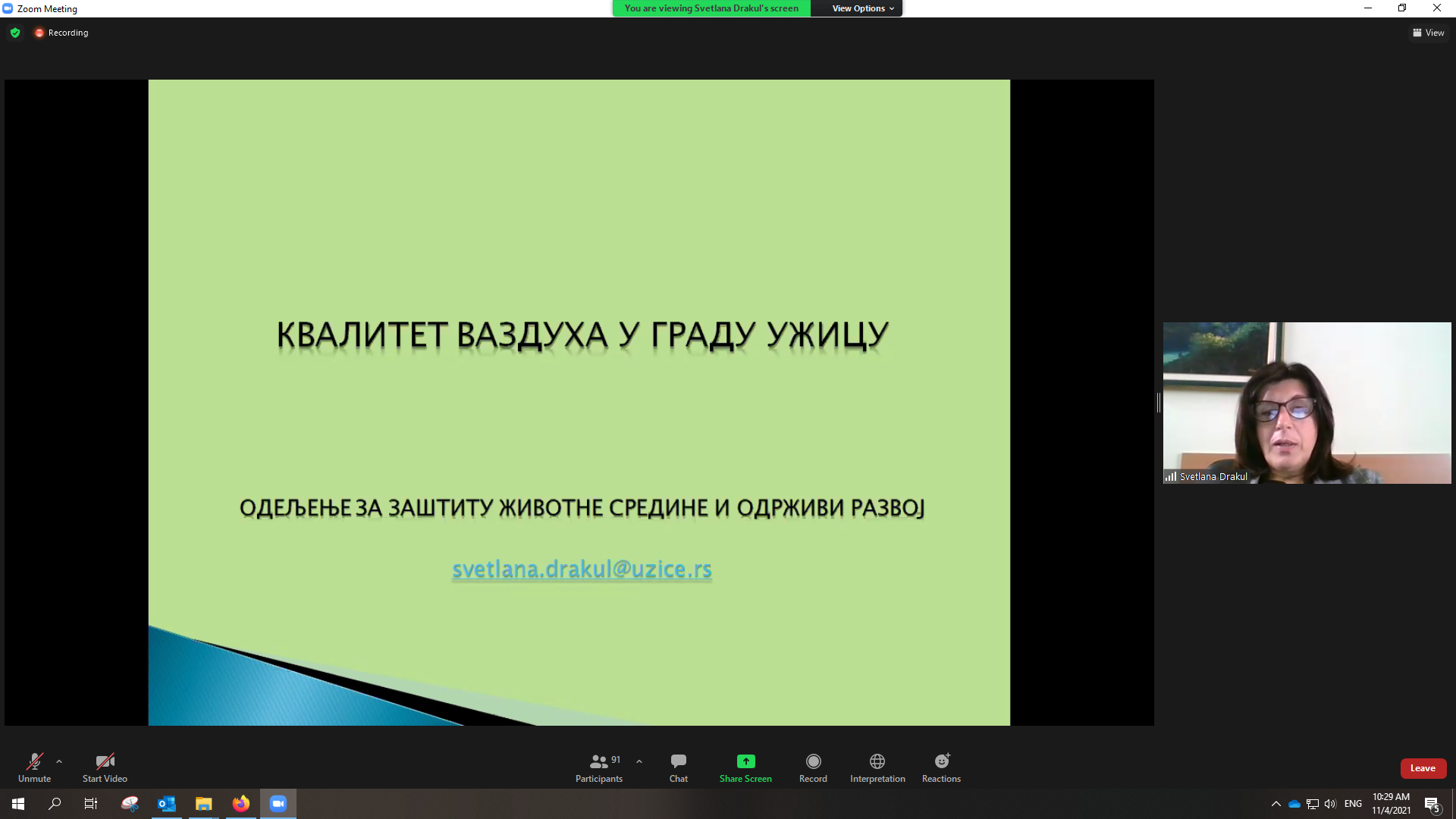Screen dimensions: 1456x819
Task: Click the signal strength icon by Svetlana Drakul
Action: coord(1171,476)
